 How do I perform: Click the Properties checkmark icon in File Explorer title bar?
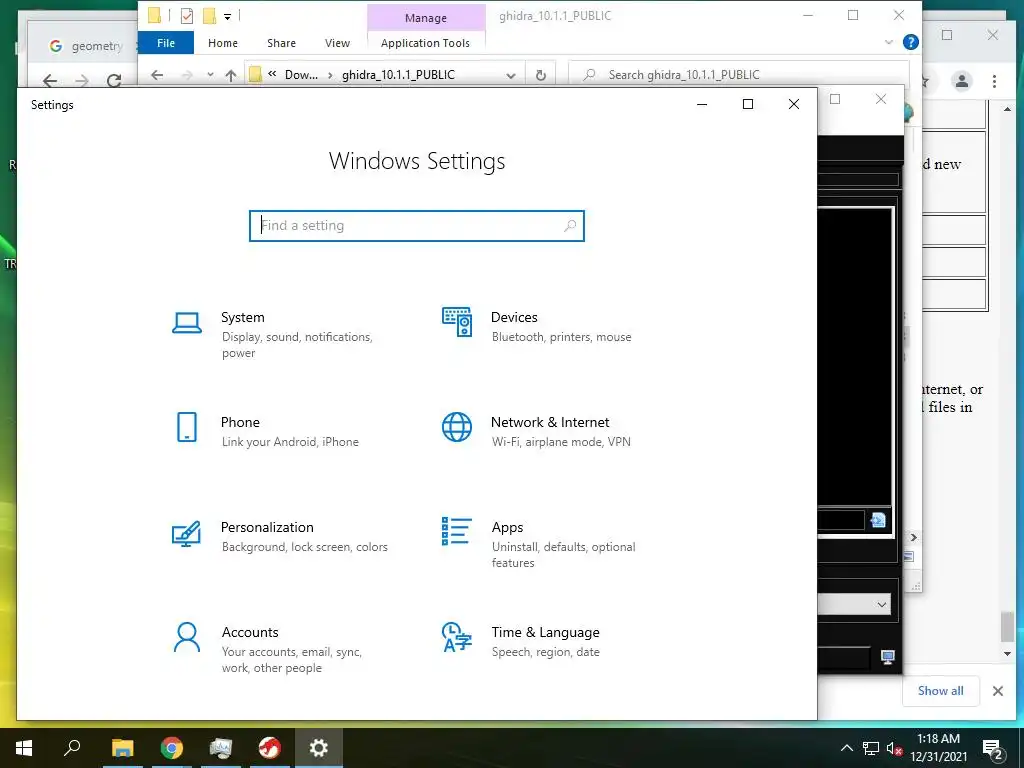click(x=187, y=16)
